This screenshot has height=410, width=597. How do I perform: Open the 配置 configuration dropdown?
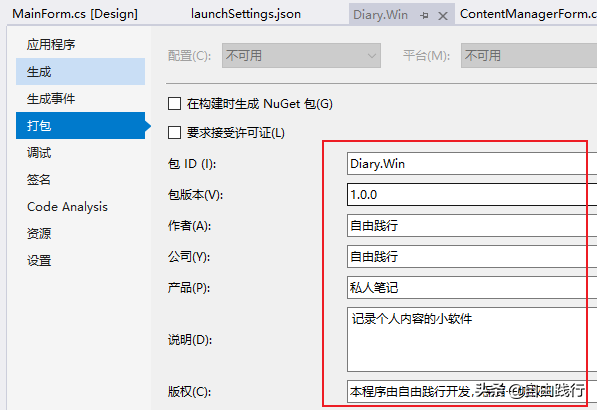tap(301, 56)
